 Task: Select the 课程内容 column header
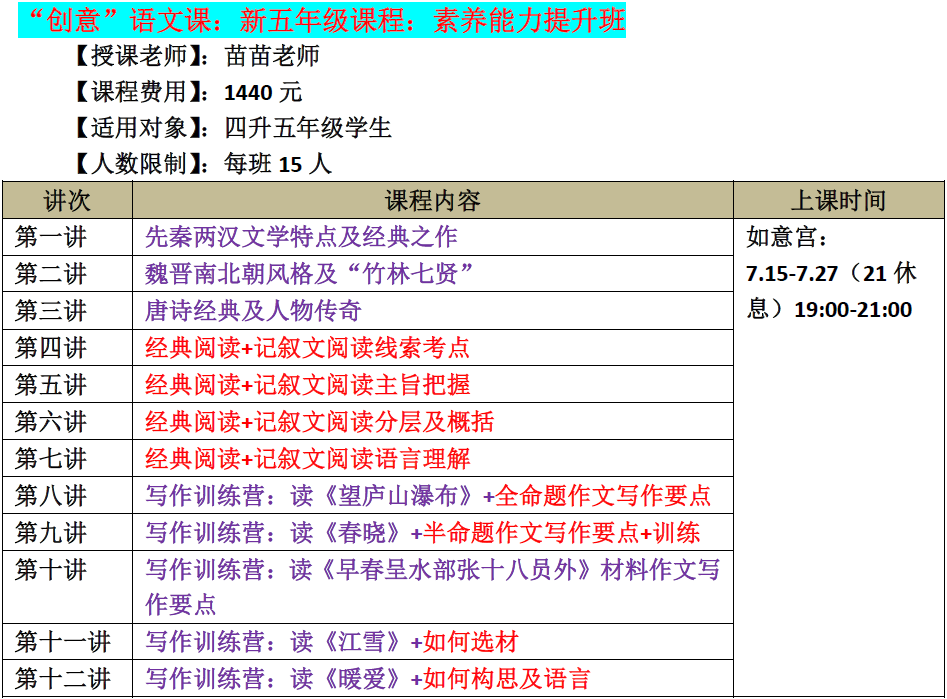click(x=432, y=200)
